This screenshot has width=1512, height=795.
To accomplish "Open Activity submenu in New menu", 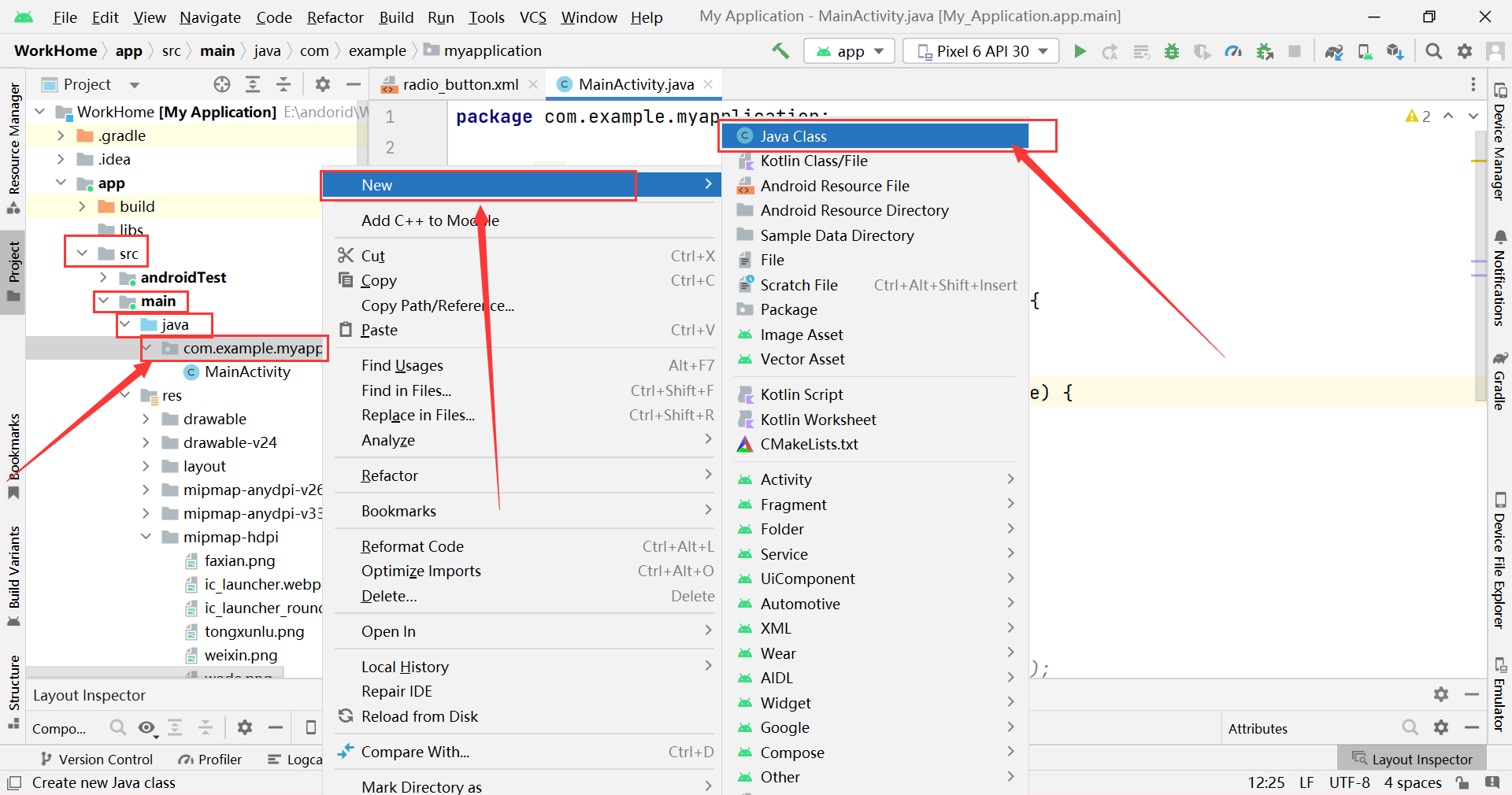I will [x=875, y=479].
